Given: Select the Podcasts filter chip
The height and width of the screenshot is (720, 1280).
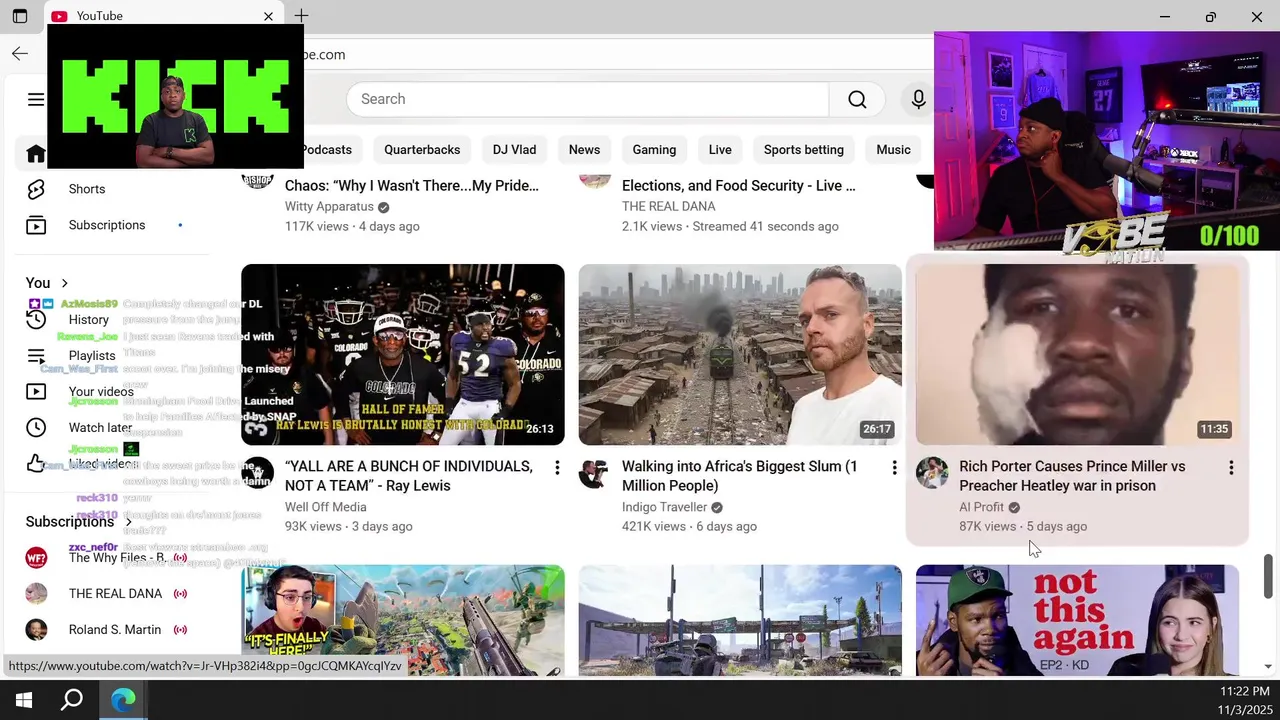Looking at the screenshot, I should (x=326, y=150).
